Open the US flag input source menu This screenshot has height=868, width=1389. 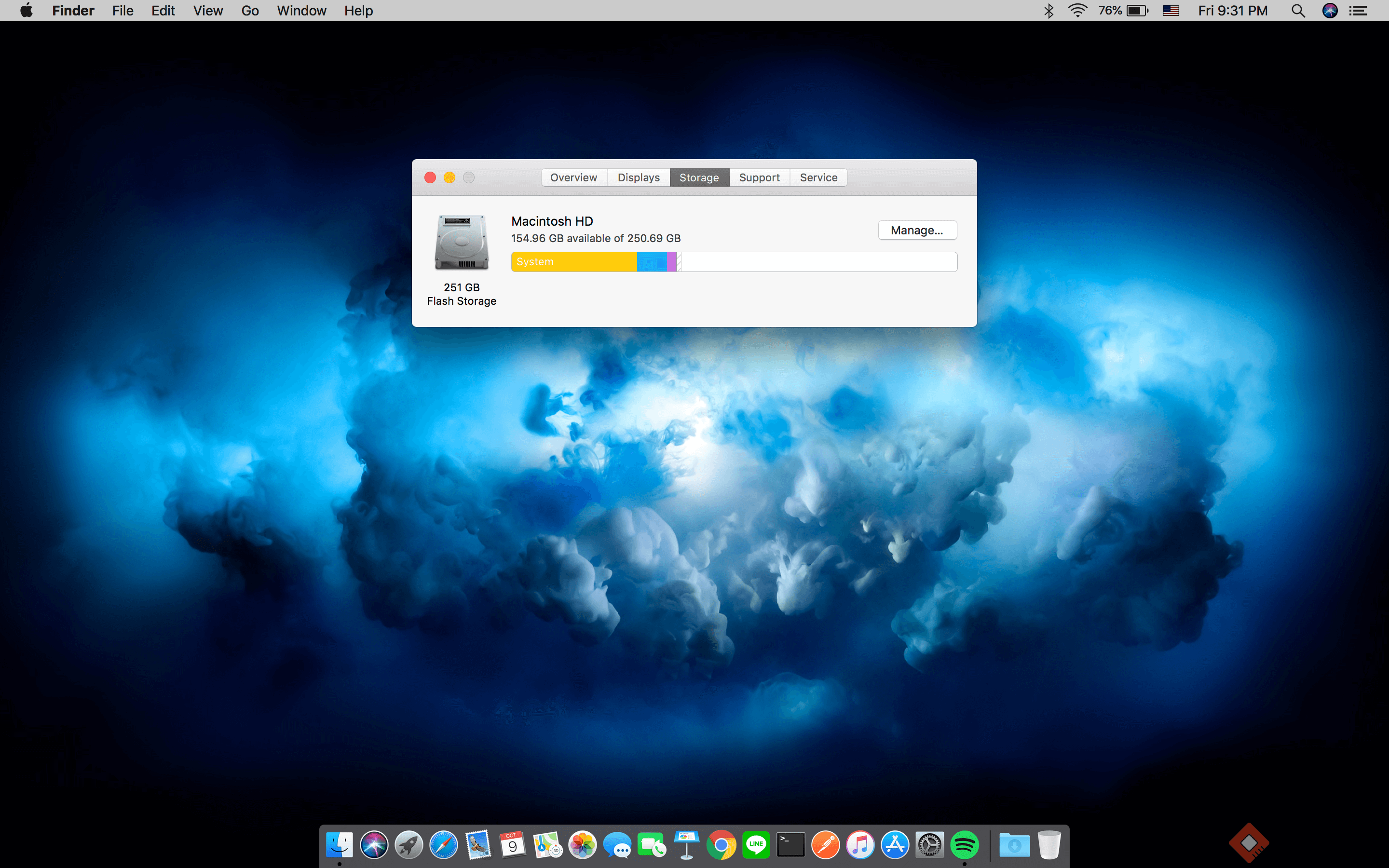pyautogui.click(x=1171, y=11)
